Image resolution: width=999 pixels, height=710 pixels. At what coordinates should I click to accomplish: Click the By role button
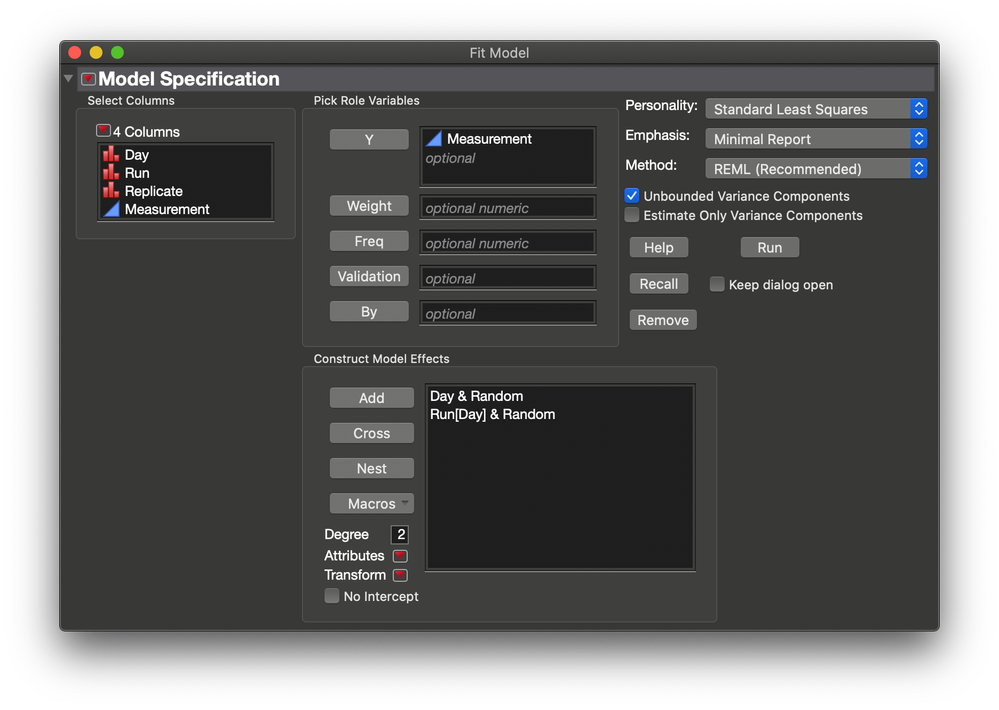pos(369,312)
